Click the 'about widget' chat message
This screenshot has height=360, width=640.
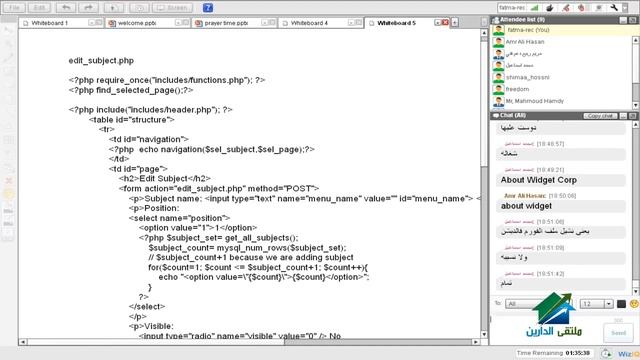pos(561,206)
